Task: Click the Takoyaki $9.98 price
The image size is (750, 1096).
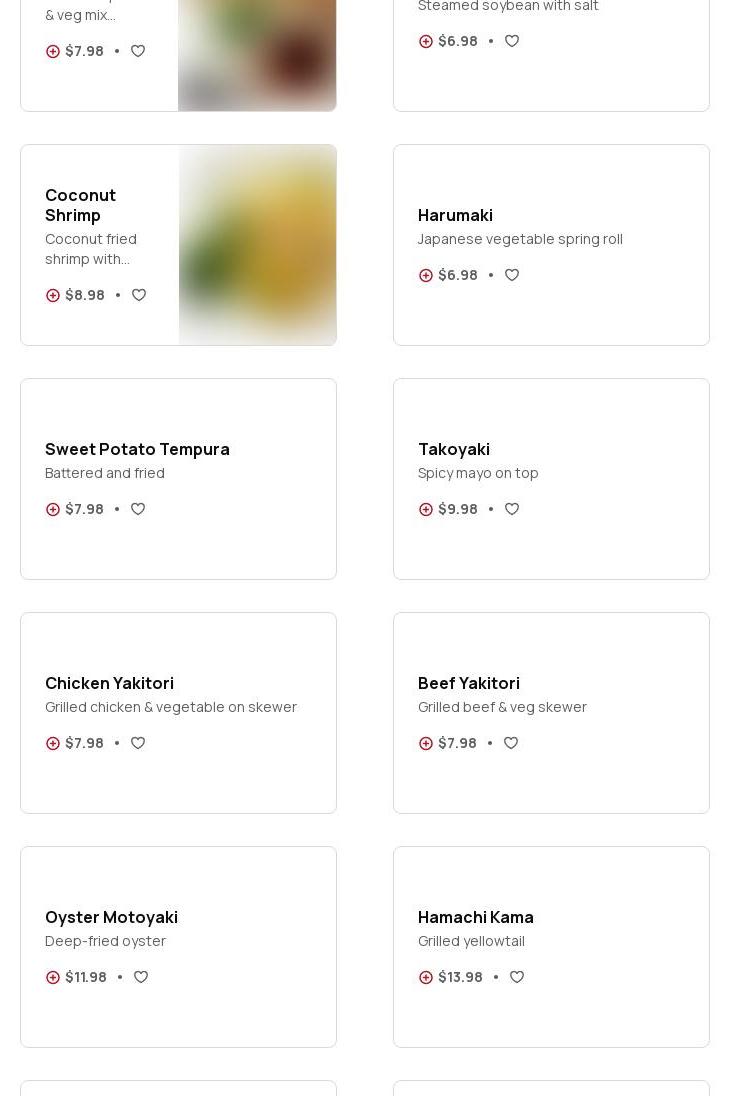Action: [458, 509]
